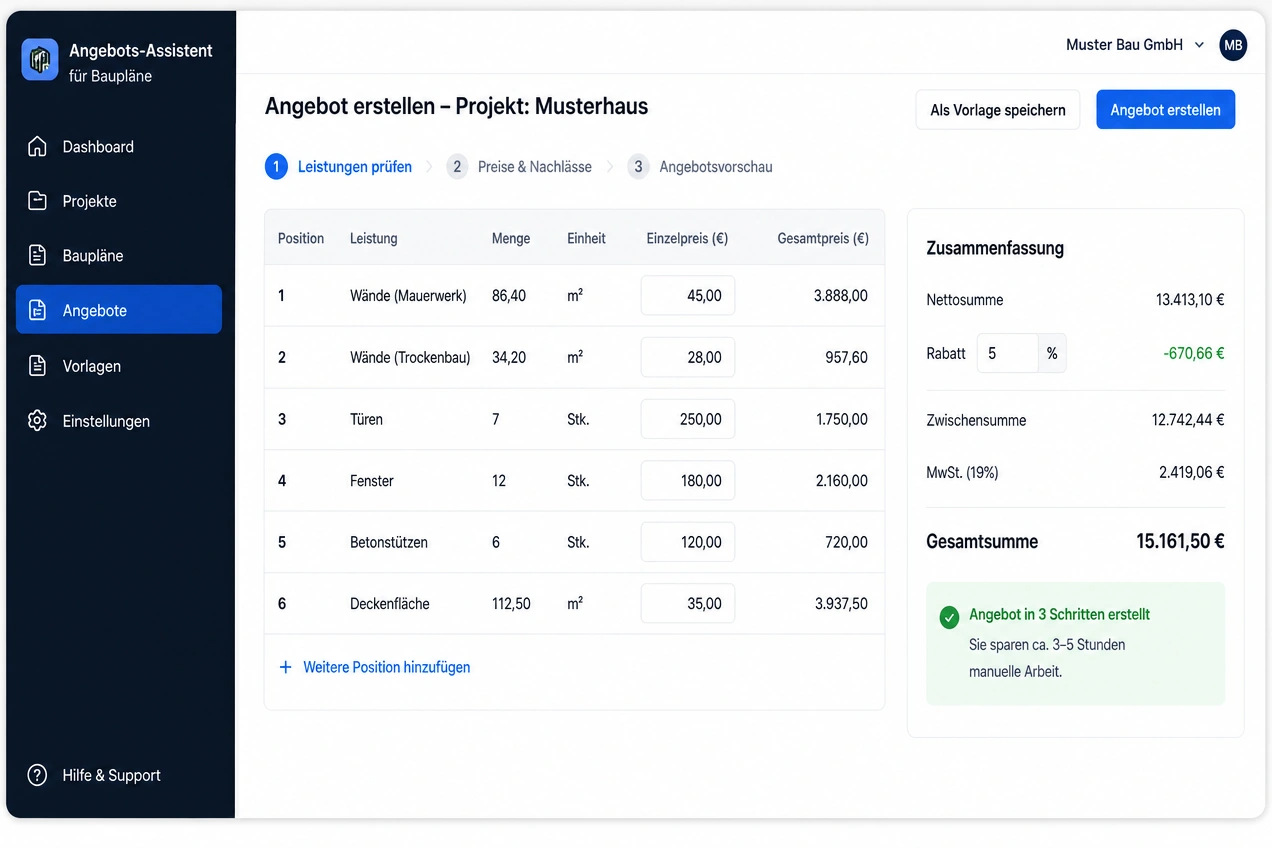Open the Muster Bau GmbH company dropdown

point(1135,45)
